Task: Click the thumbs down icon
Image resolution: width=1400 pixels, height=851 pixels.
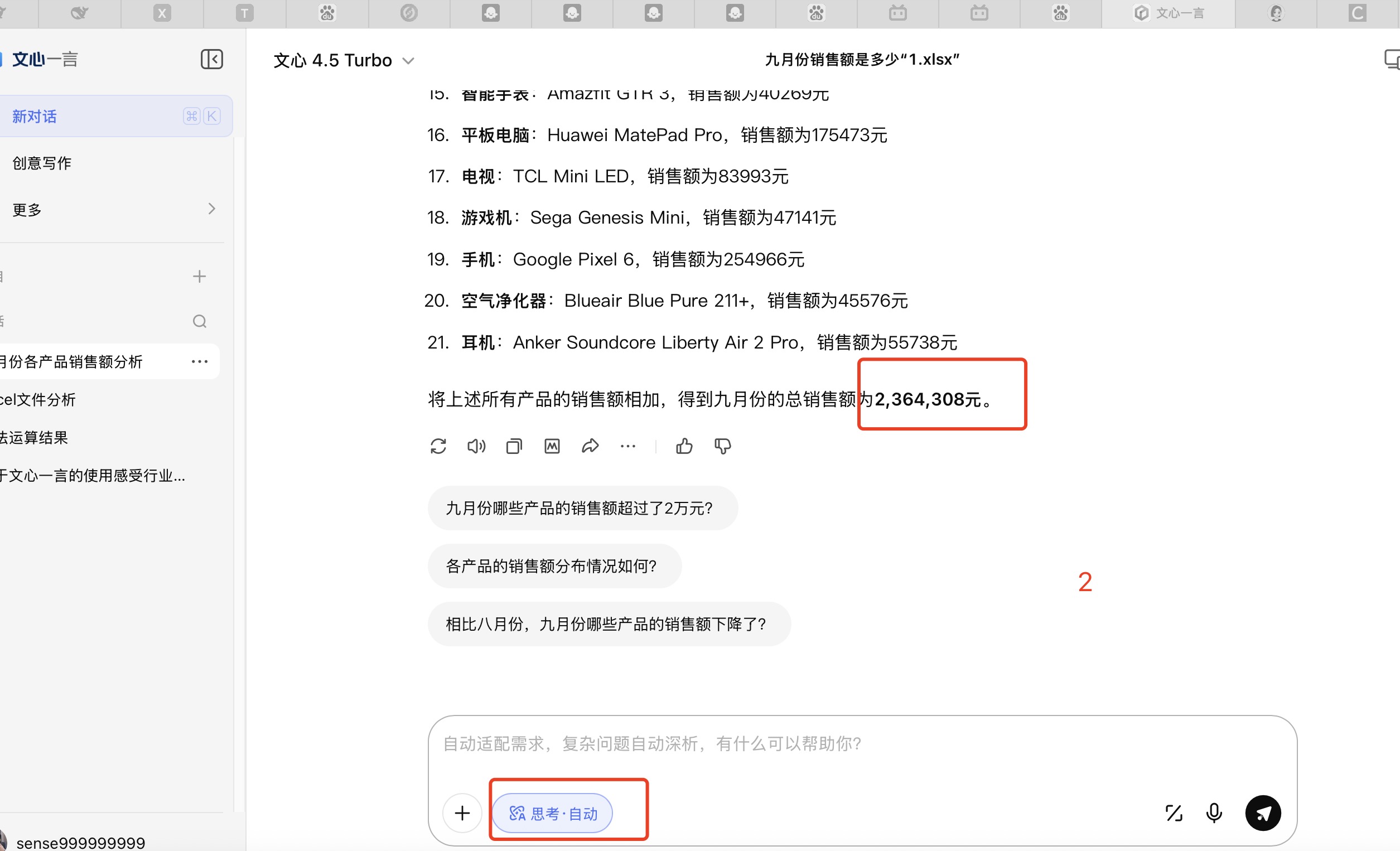Action: click(722, 447)
